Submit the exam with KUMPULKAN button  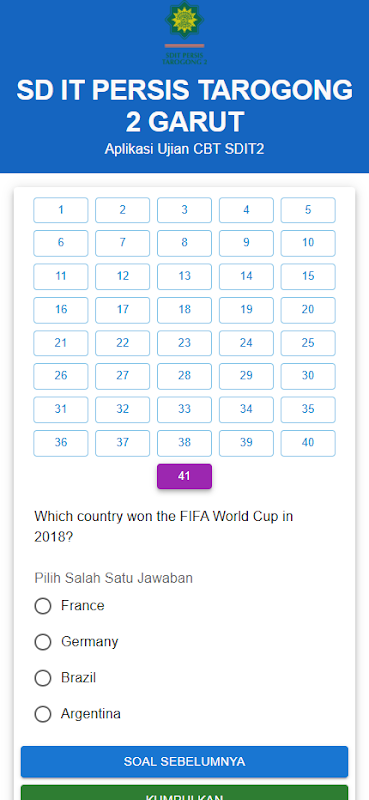(184, 793)
